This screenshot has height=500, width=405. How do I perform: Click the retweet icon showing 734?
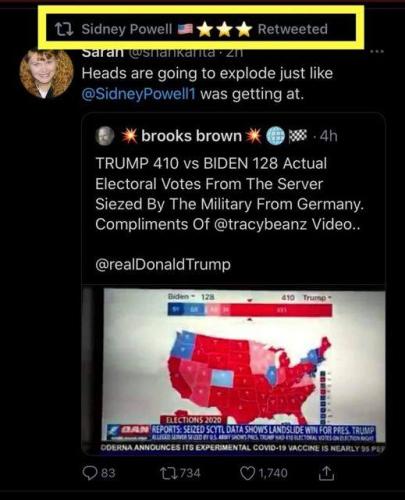coord(167,473)
